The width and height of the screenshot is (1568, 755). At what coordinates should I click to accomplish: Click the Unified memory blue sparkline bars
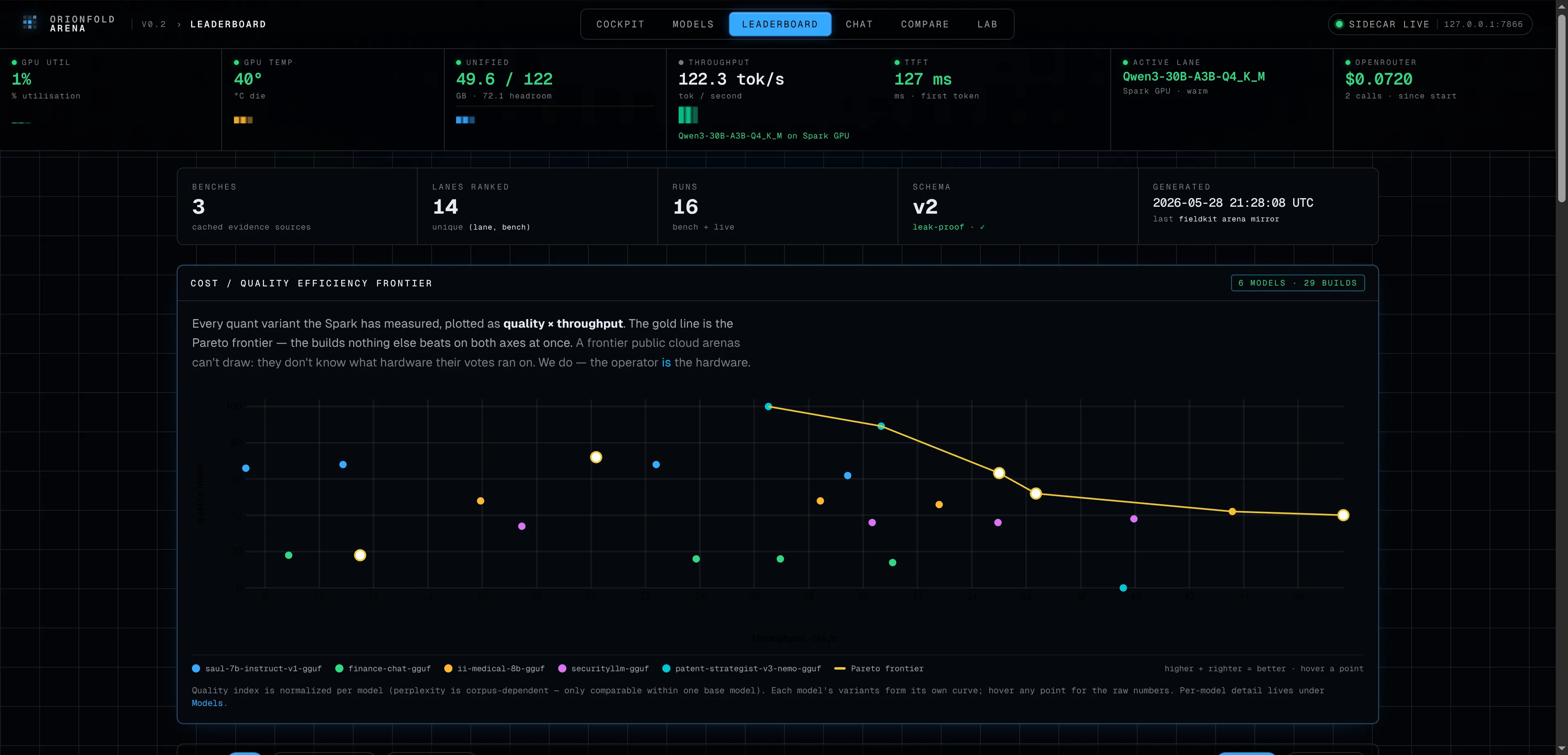point(465,120)
